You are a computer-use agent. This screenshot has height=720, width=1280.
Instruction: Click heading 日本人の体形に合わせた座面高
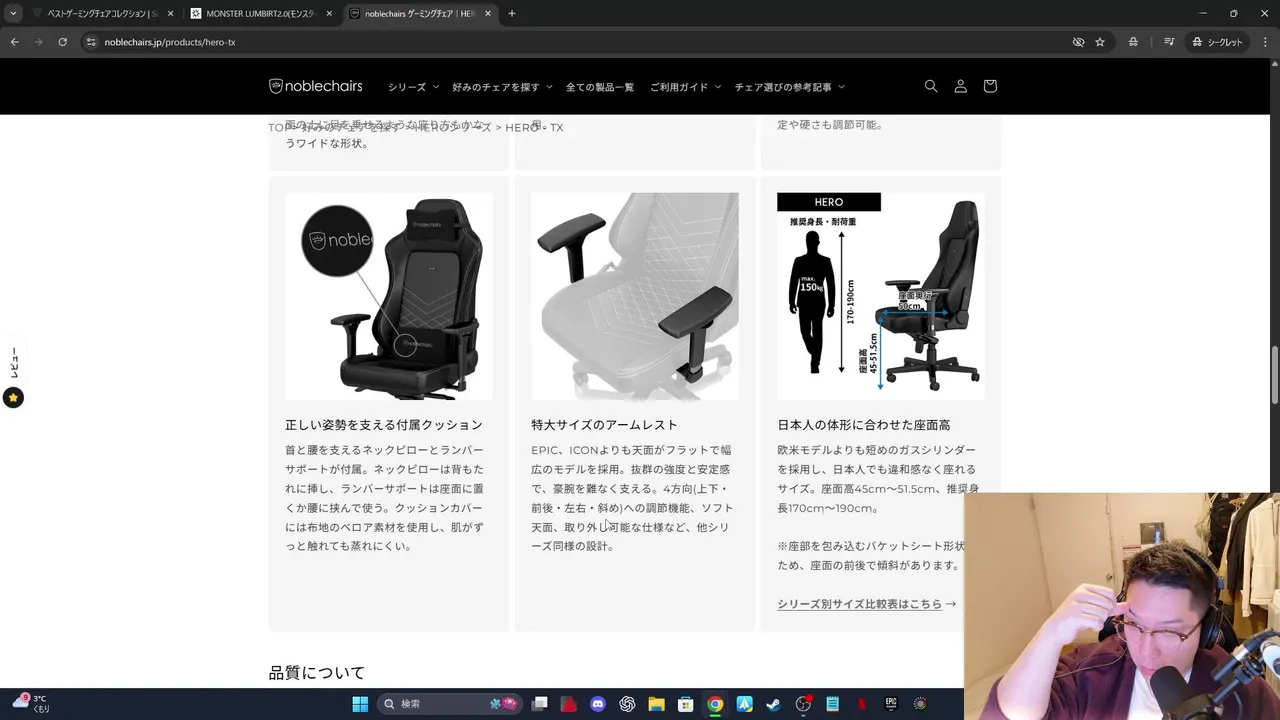tap(864, 425)
